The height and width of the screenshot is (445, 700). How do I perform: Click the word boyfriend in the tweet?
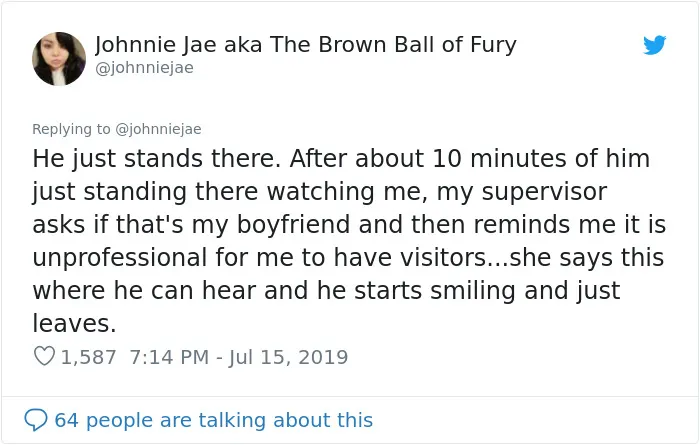click(x=293, y=225)
